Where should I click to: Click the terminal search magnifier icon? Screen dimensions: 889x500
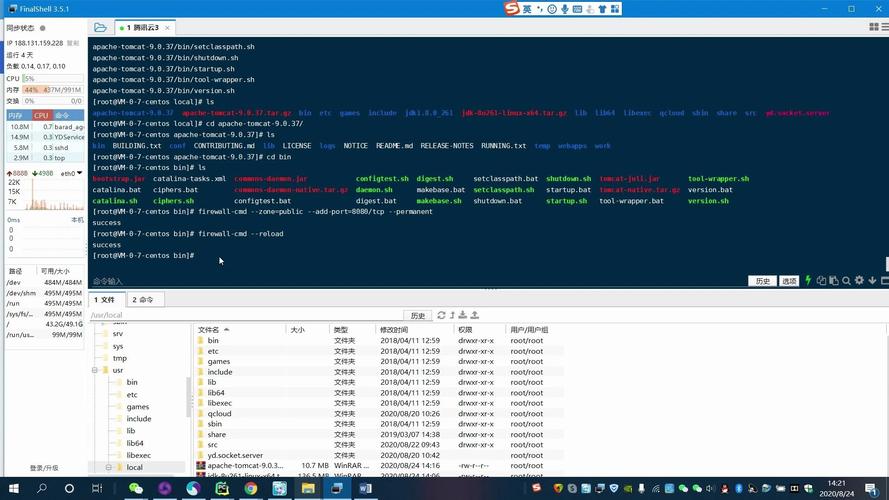coord(846,281)
